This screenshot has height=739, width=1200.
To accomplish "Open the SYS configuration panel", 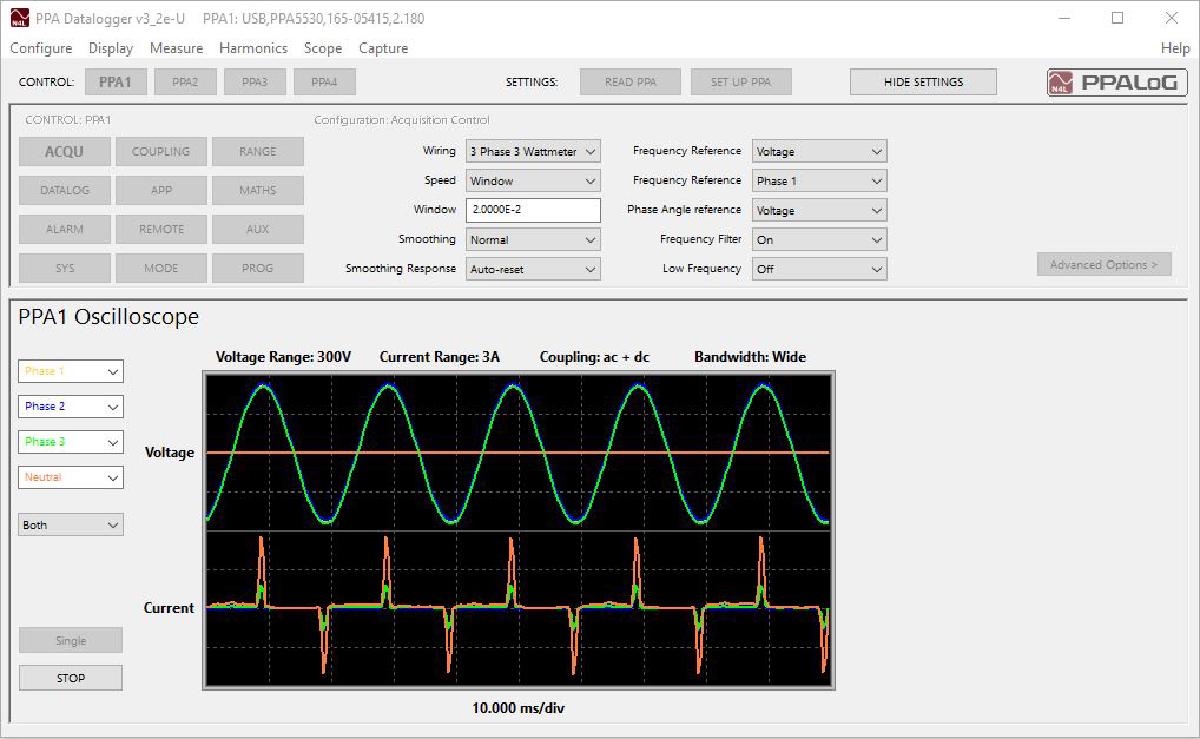I will 64,267.
